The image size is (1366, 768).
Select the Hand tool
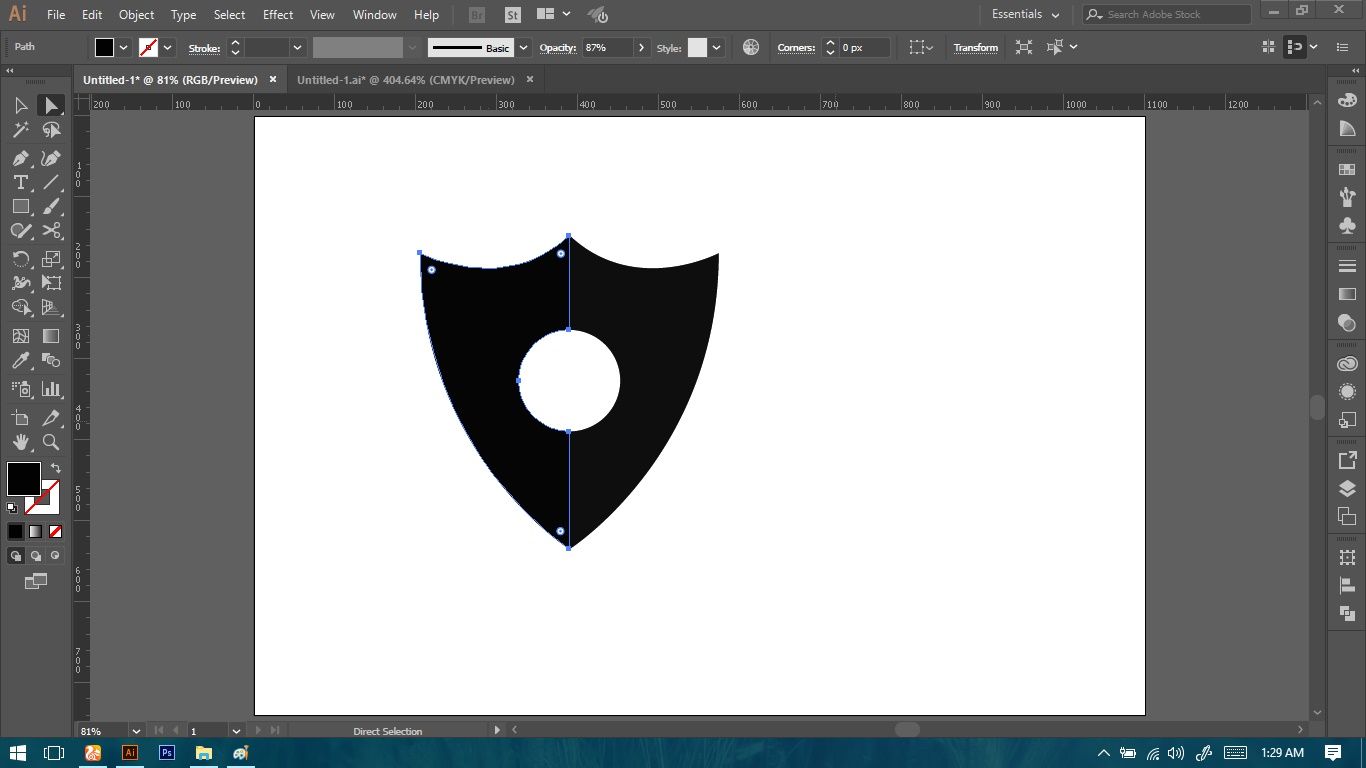coord(20,442)
